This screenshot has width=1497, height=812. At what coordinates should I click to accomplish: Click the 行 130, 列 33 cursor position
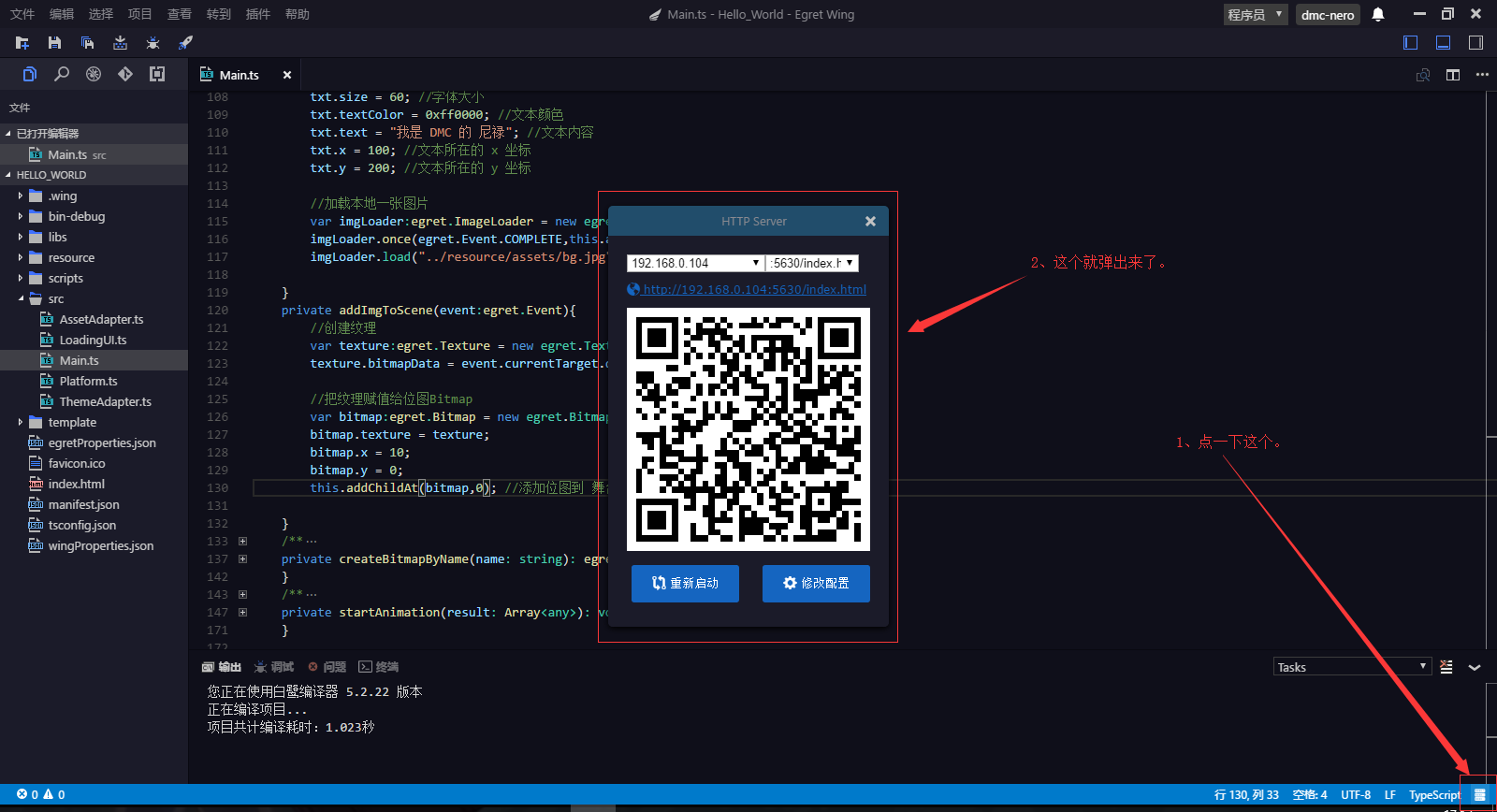pyautogui.click(x=1246, y=794)
